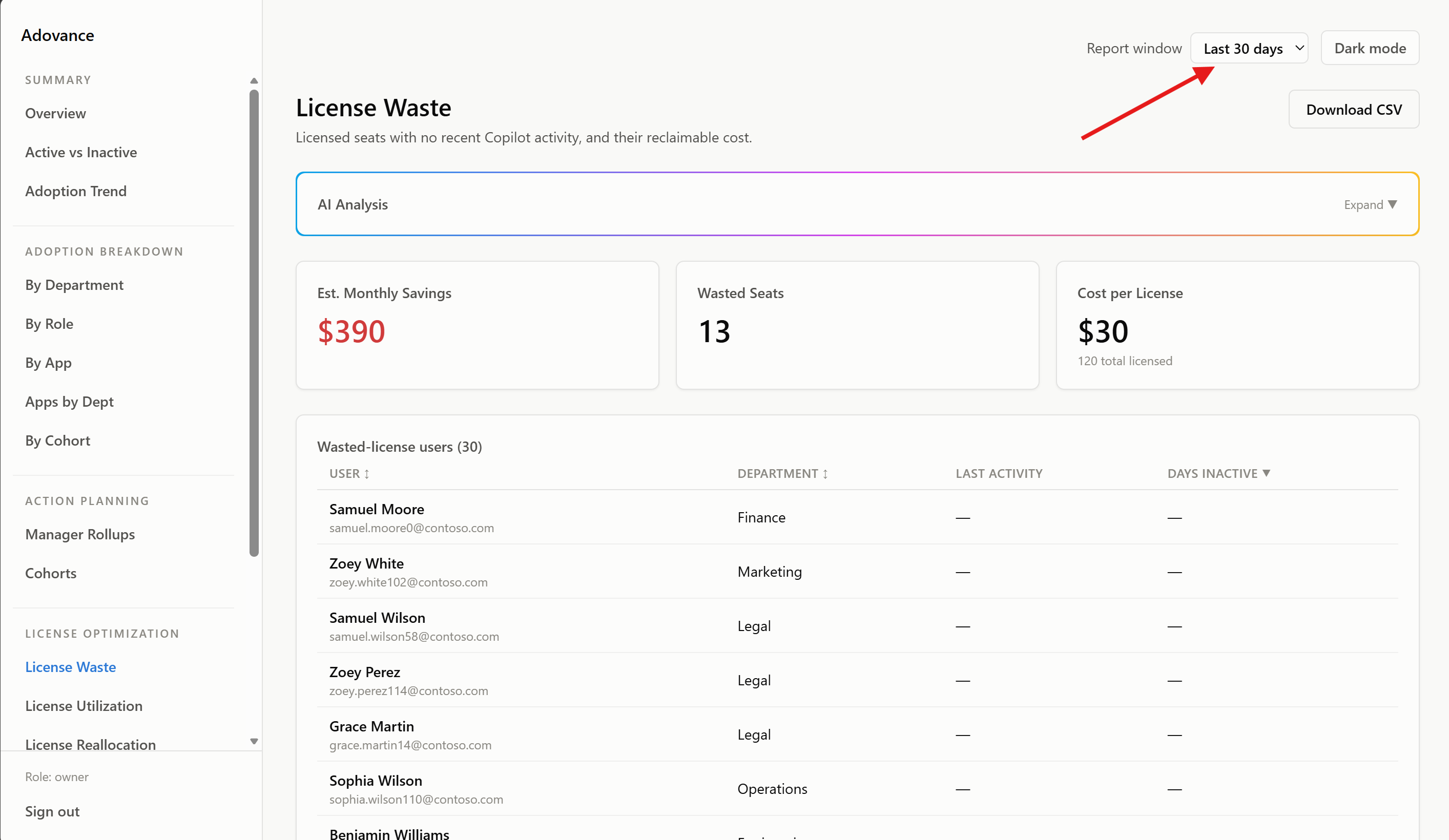Click sidebar scroll down arrow

point(254,741)
